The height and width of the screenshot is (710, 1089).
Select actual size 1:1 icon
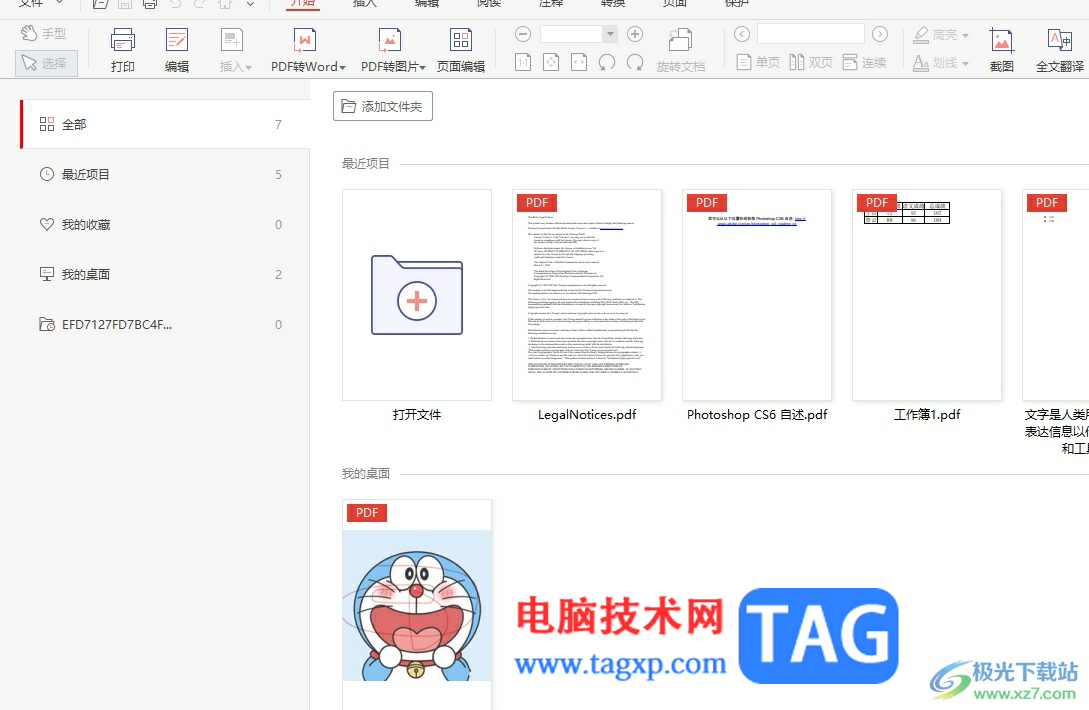523,63
